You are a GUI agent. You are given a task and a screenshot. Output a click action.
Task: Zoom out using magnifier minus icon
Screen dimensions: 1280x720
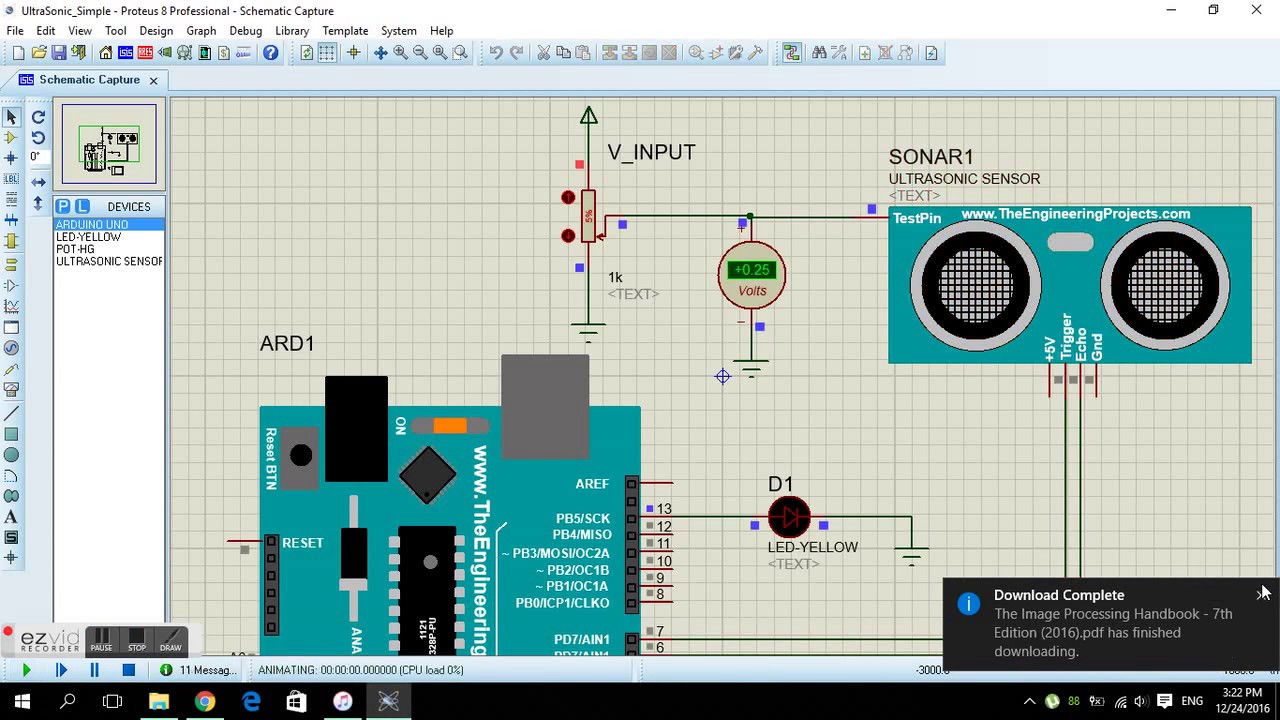(x=421, y=53)
